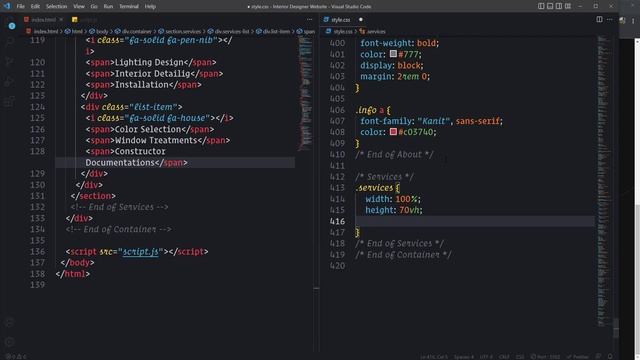Click line number 413 in style.css
The width and height of the screenshot is (640, 360).
pos(337,188)
